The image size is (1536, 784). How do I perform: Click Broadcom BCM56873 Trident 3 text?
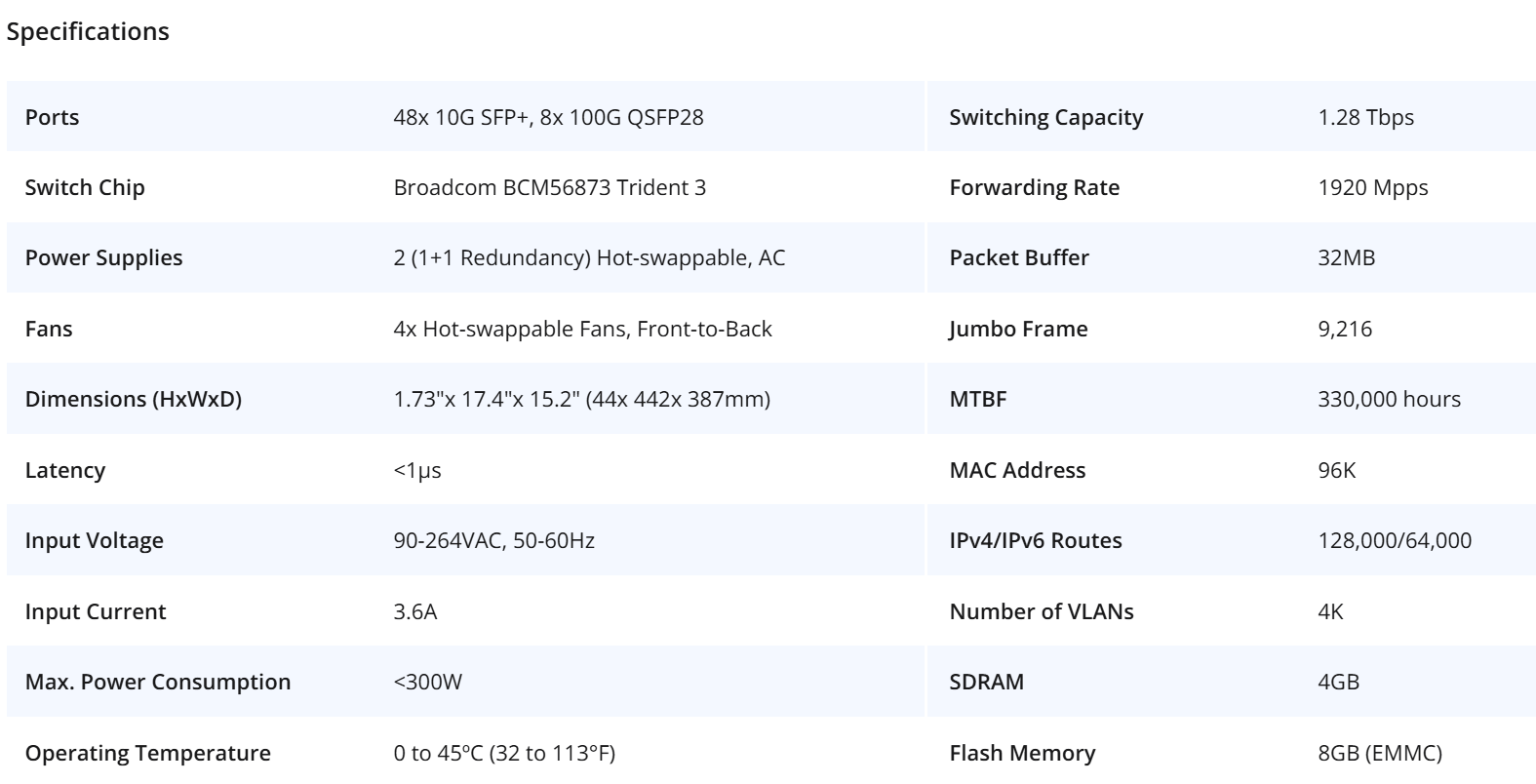coord(550,187)
